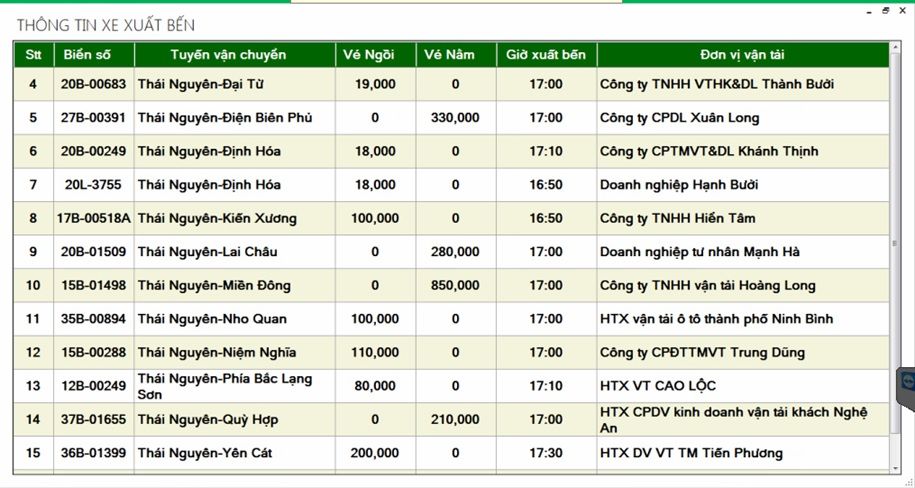Select route Thái Nguyên-Lai Châu
The image size is (915, 488).
pos(235,252)
